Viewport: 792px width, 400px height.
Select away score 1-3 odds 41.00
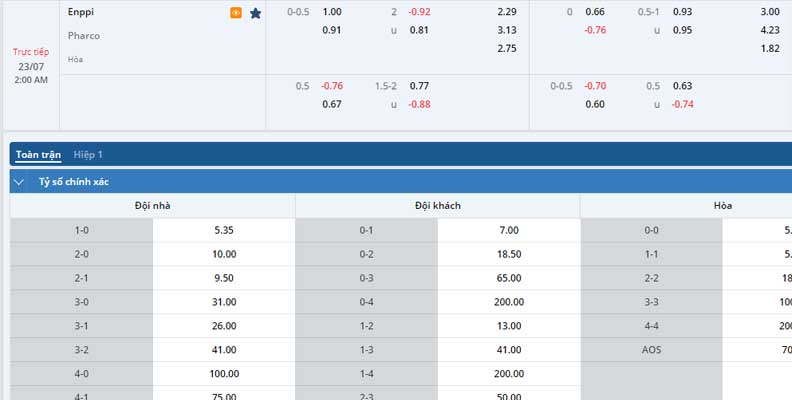[x=509, y=349]
